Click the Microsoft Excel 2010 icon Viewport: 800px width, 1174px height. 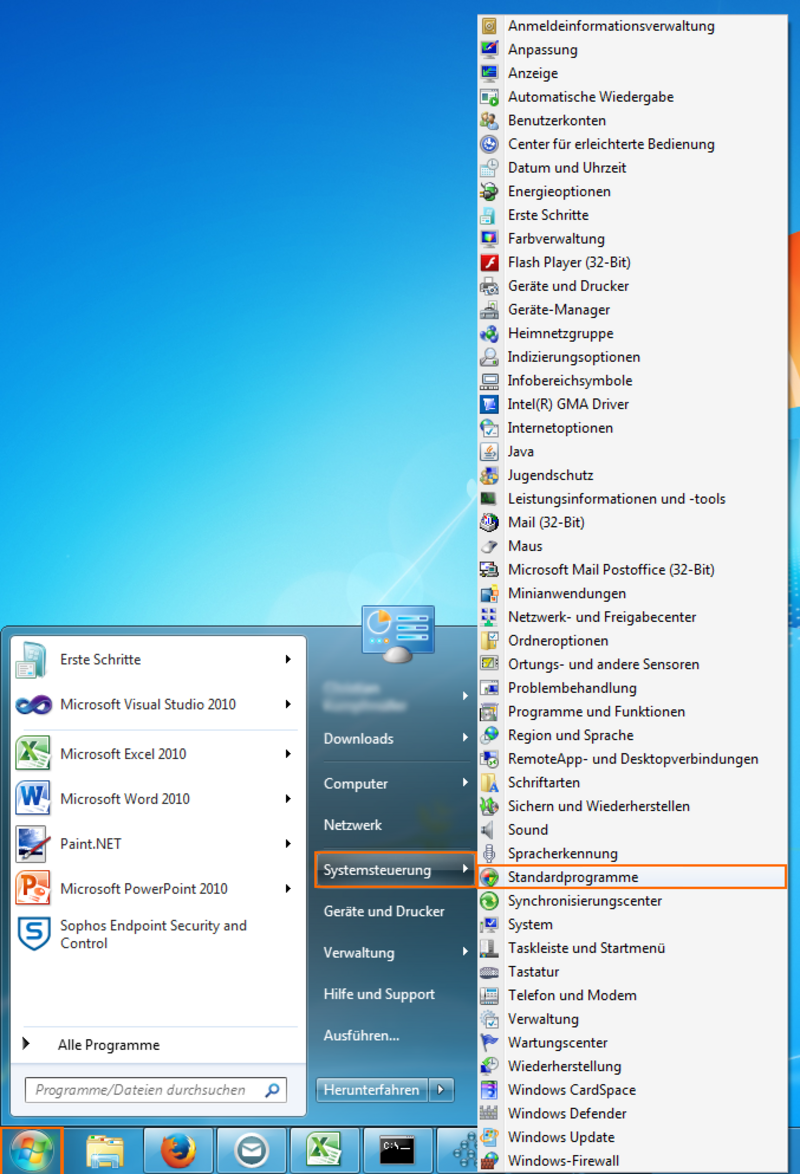tap(33, 753)
